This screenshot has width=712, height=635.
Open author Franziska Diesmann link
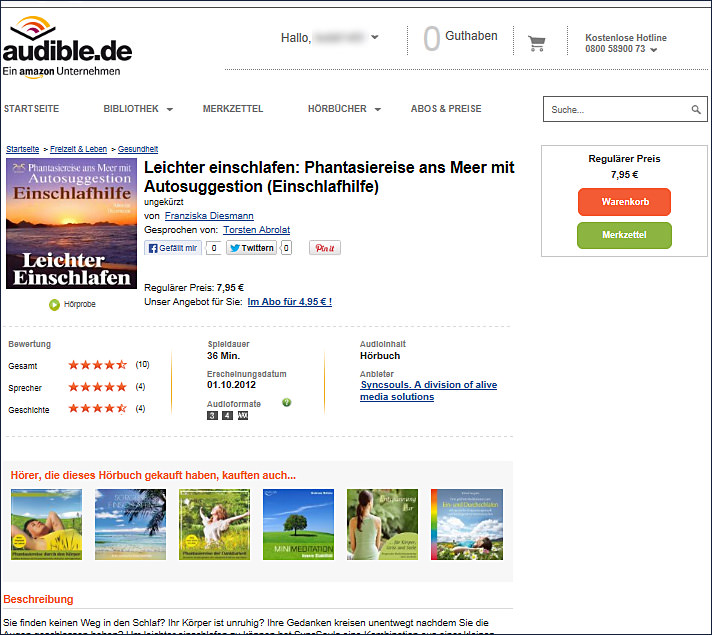[209, 216]
